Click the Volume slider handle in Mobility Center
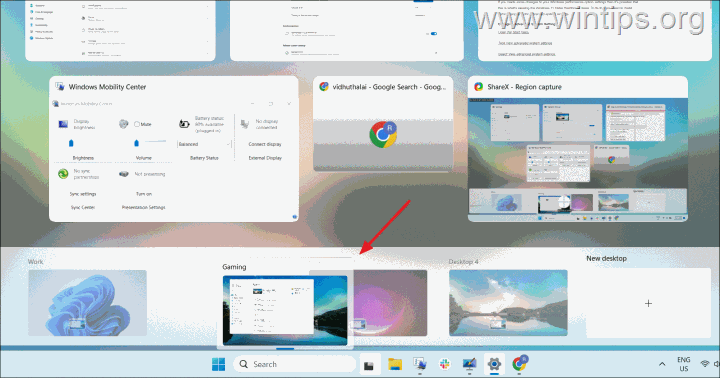720x378 pixels. (136, 143)
